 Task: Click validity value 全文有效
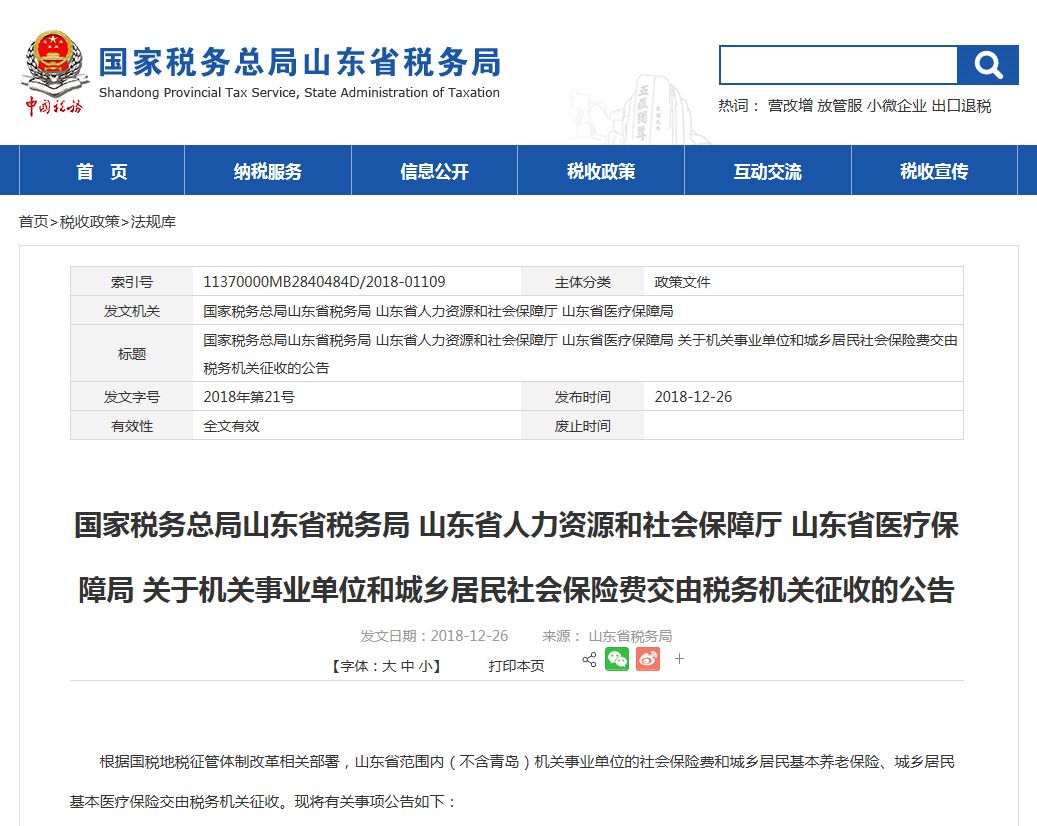coord(231,426)
